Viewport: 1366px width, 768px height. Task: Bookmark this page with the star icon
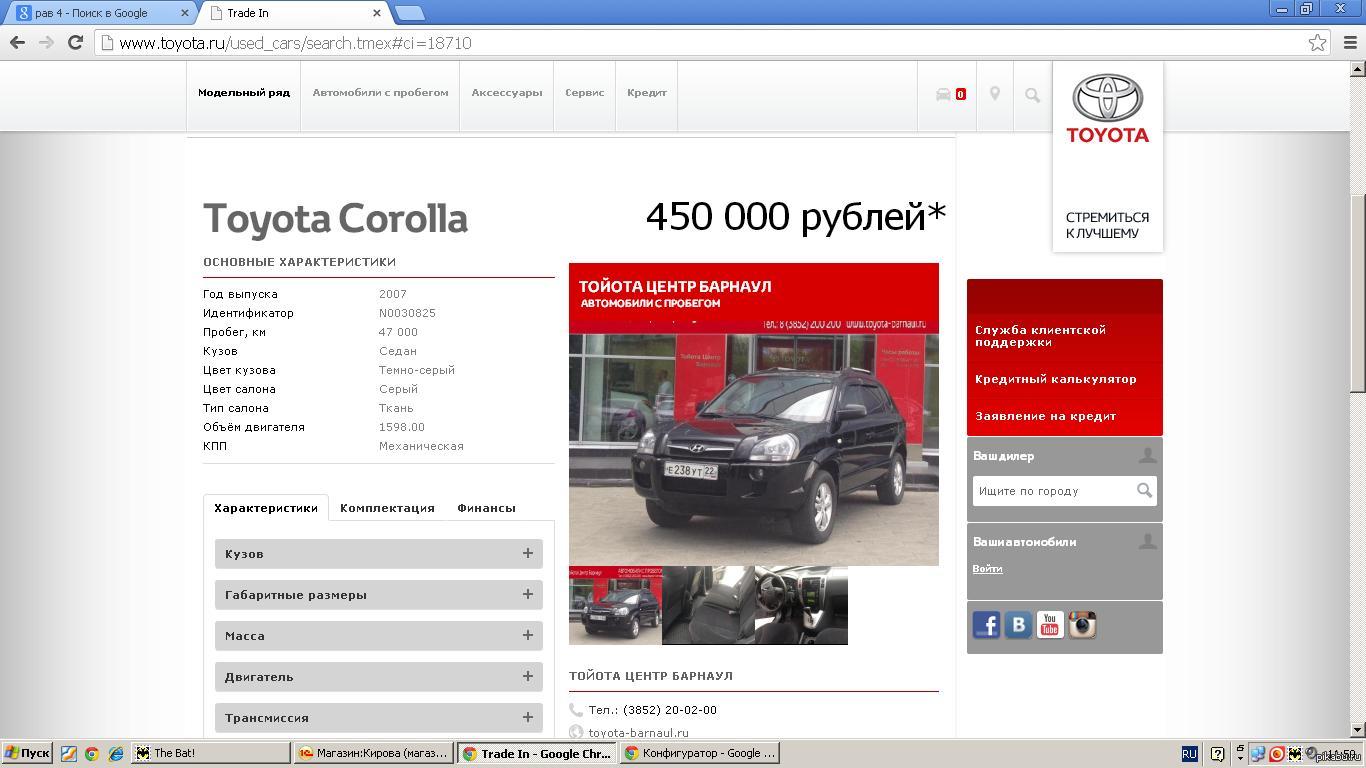(1317, 42)
